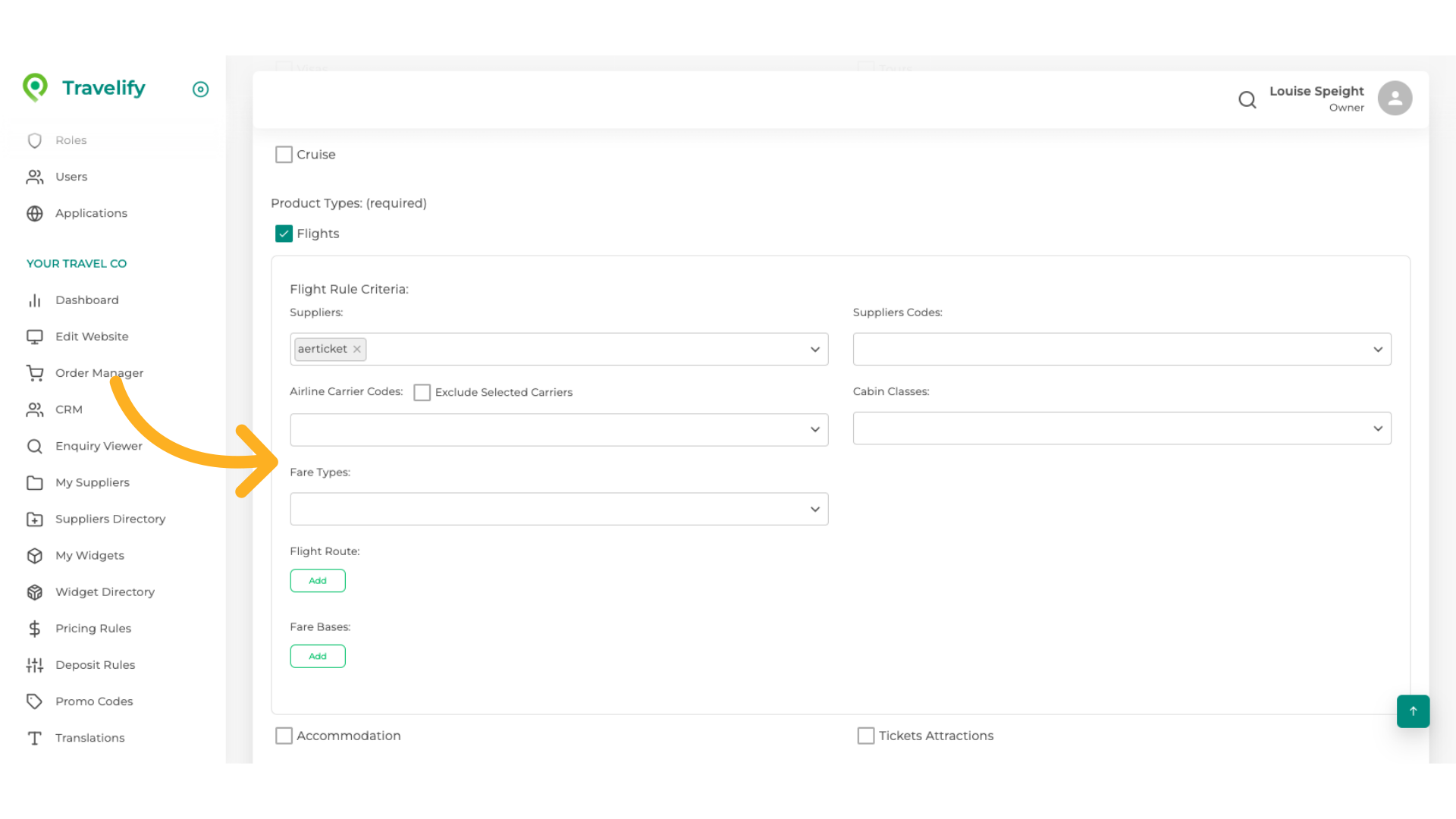Enable the Cruise checkbox
The image size is (1456, 819).
click(x=284, y=154)
